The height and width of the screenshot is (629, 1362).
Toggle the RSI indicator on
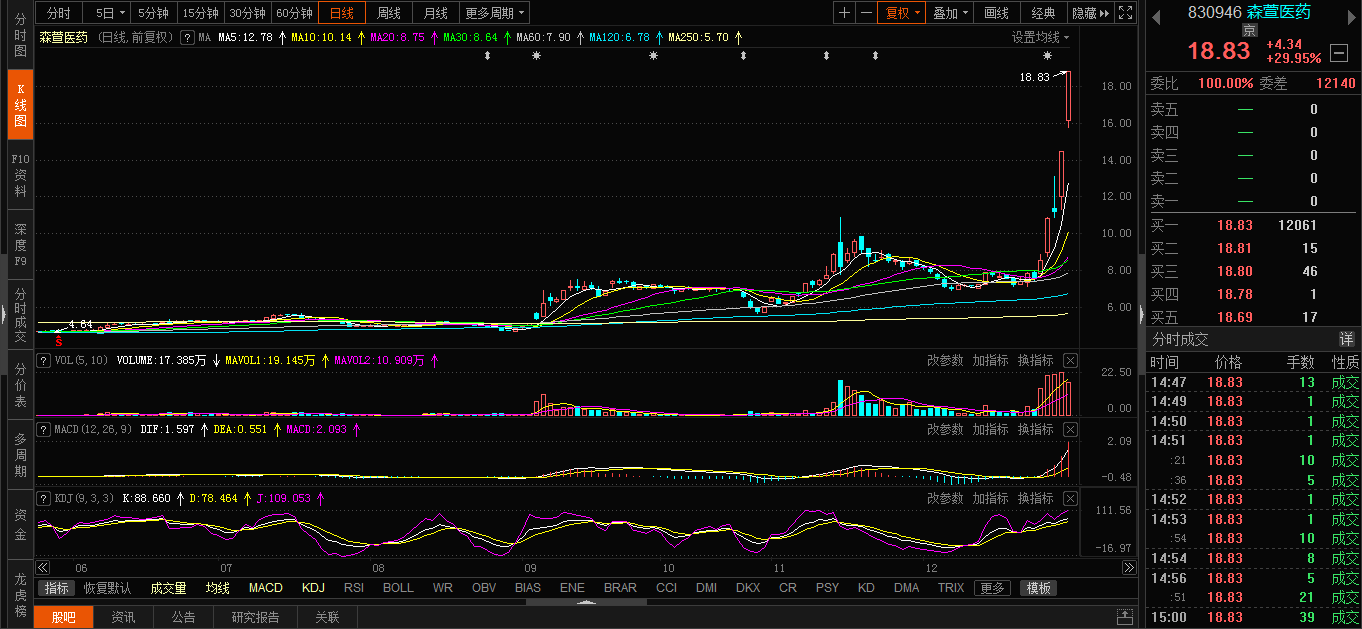point(354,588)
